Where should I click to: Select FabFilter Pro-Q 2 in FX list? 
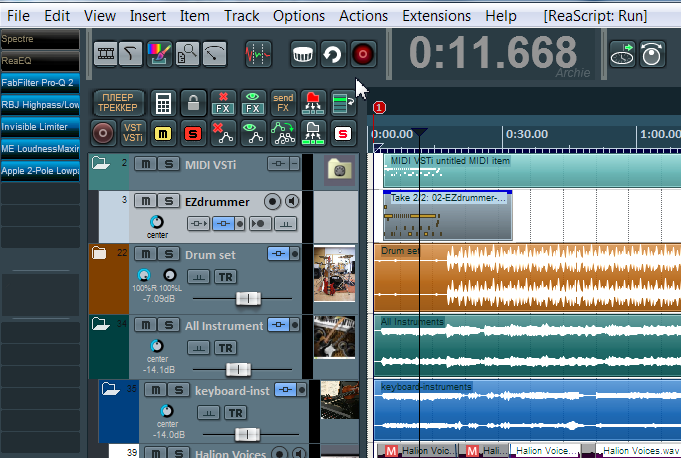[40, 83]
